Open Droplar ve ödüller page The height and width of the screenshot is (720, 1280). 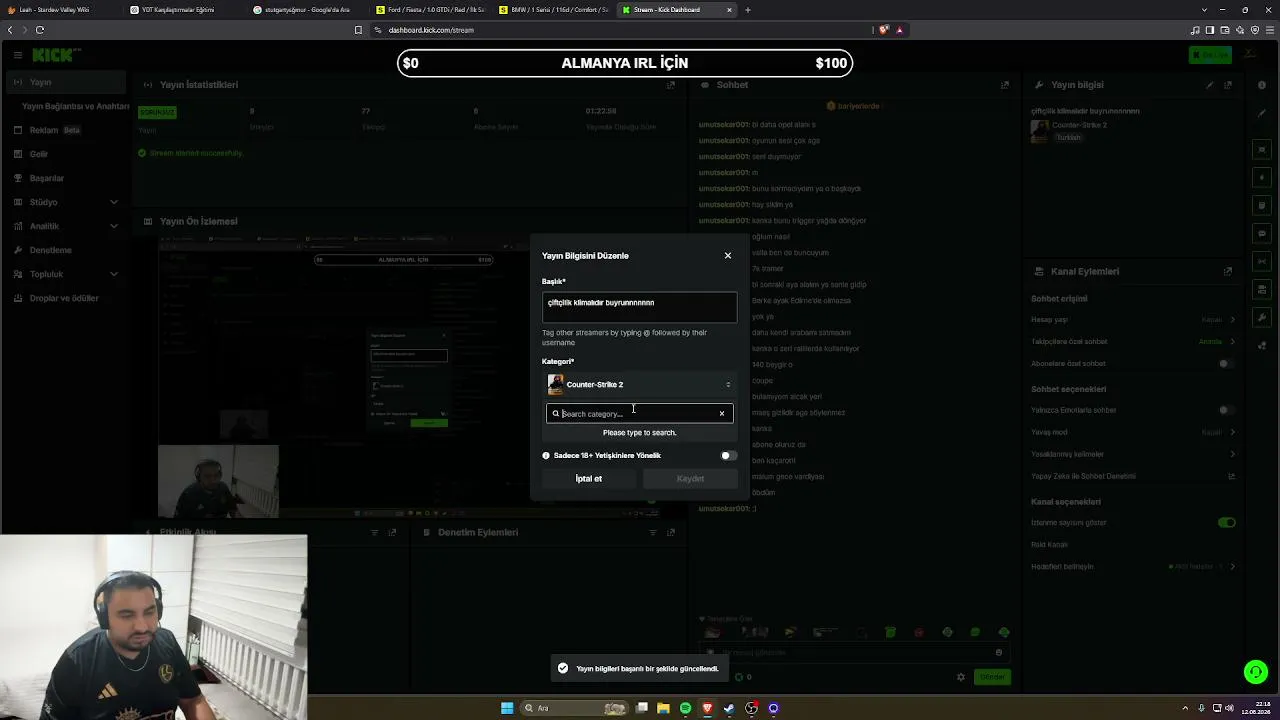(x=64, y=298)
